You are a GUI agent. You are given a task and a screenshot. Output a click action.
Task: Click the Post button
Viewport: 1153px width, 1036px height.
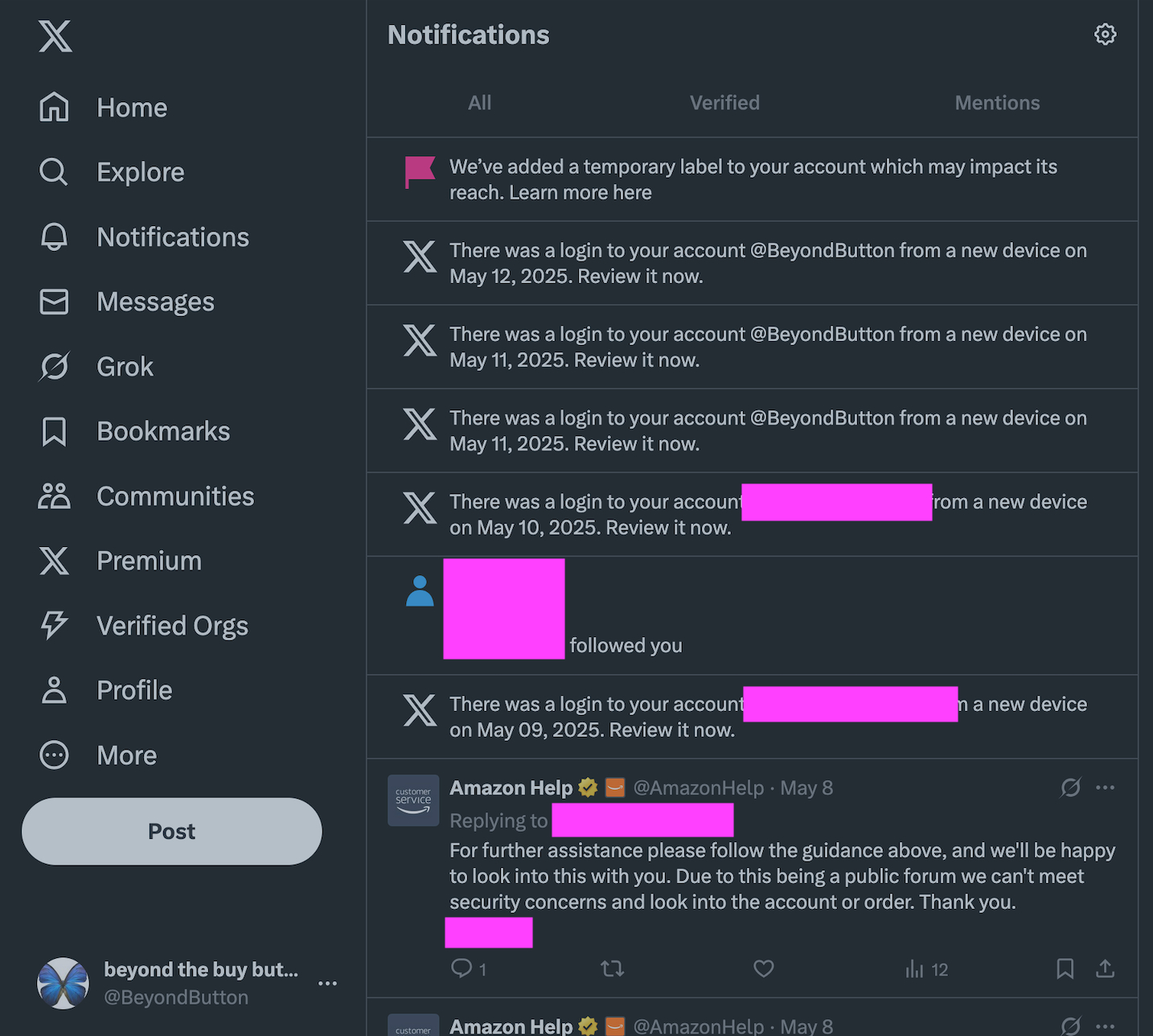coord(171,831)
